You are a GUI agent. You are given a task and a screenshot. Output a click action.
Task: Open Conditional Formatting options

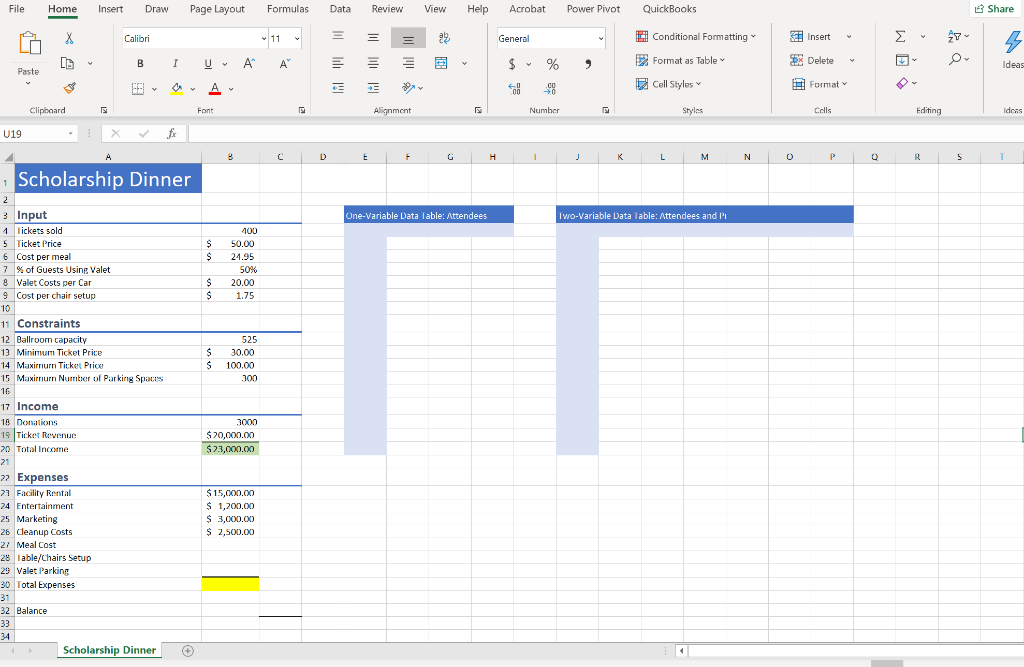(697, 34)
